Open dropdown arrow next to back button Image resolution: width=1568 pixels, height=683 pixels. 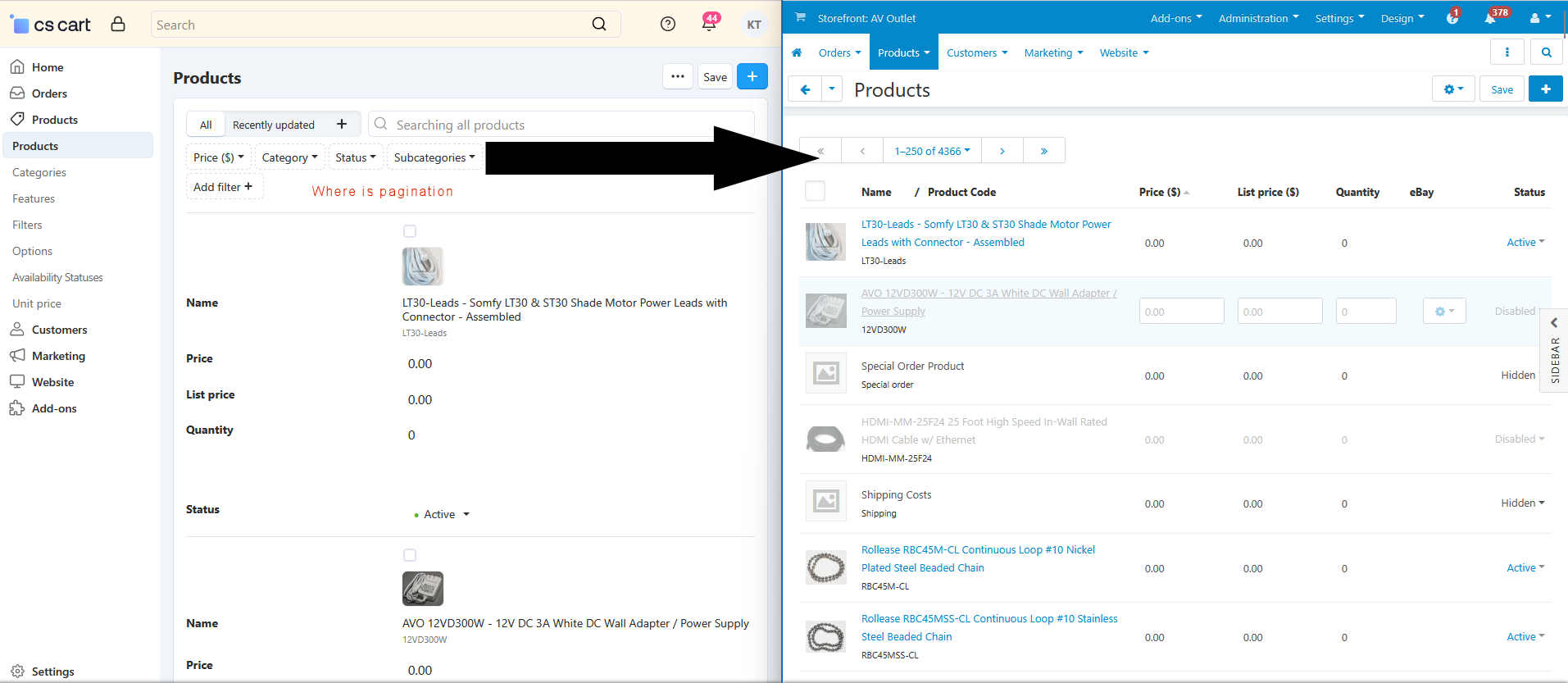(x=832, y=89)
